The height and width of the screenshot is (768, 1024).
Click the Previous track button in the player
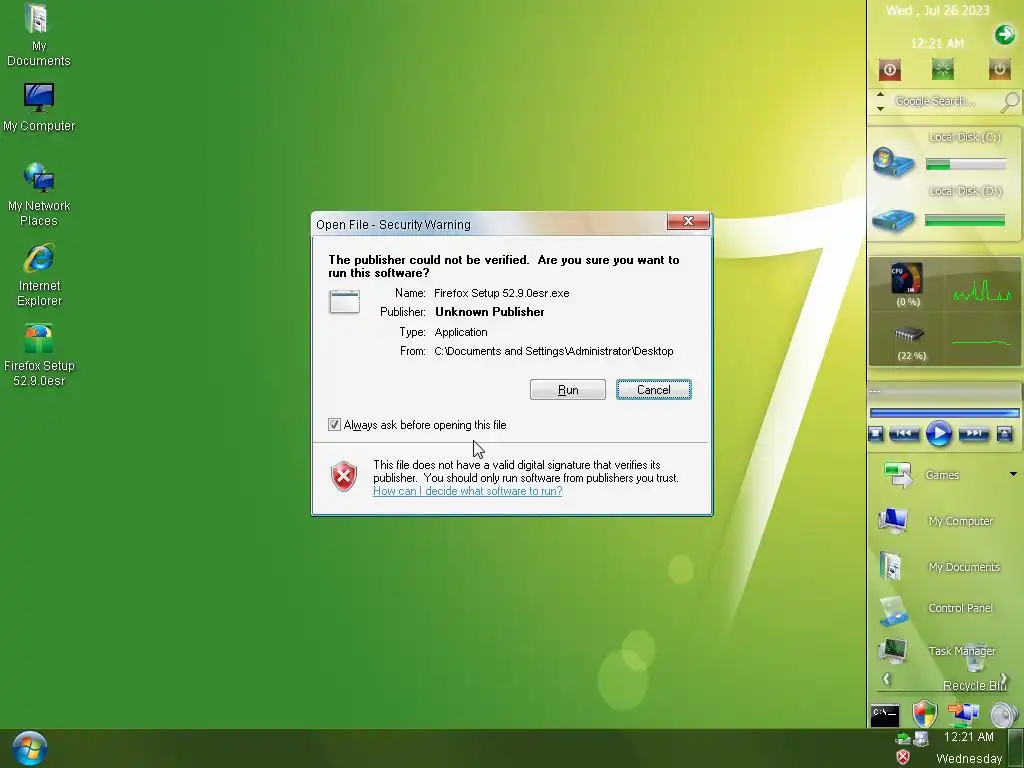pos(904,434)
